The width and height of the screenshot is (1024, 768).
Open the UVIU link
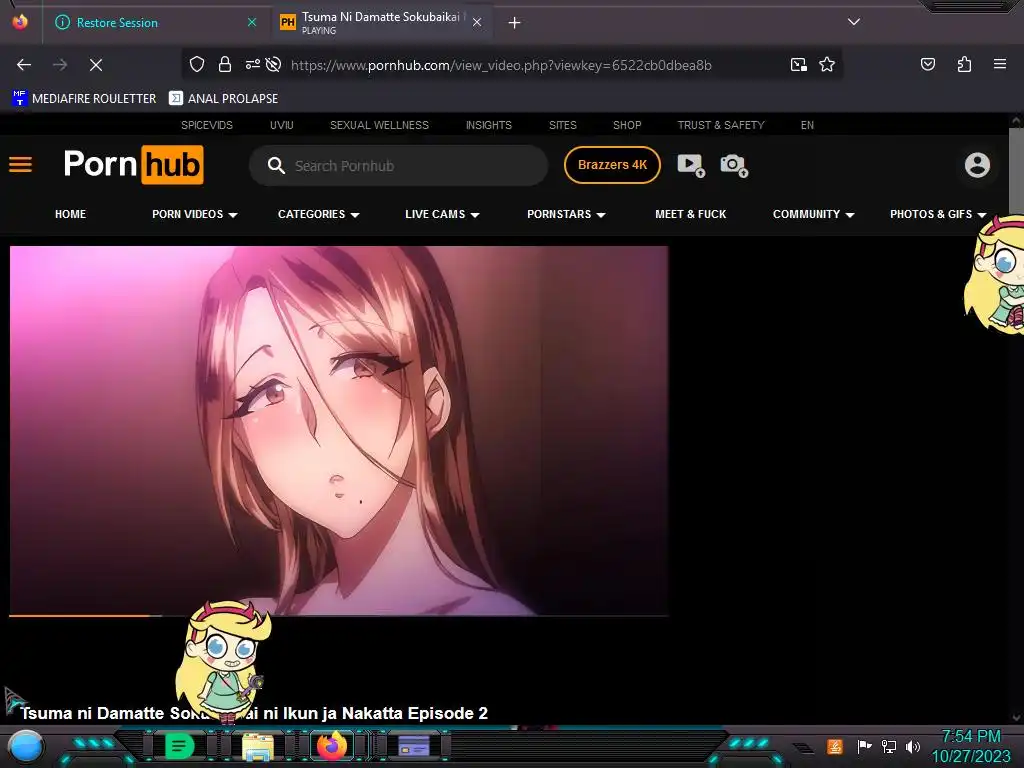(x=282, y=125)
